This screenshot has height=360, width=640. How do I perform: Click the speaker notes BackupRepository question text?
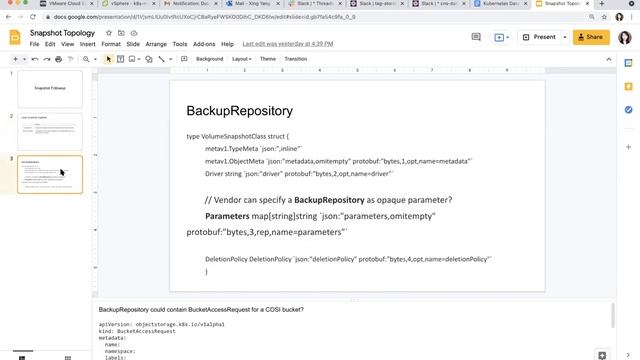coord(201,310)
